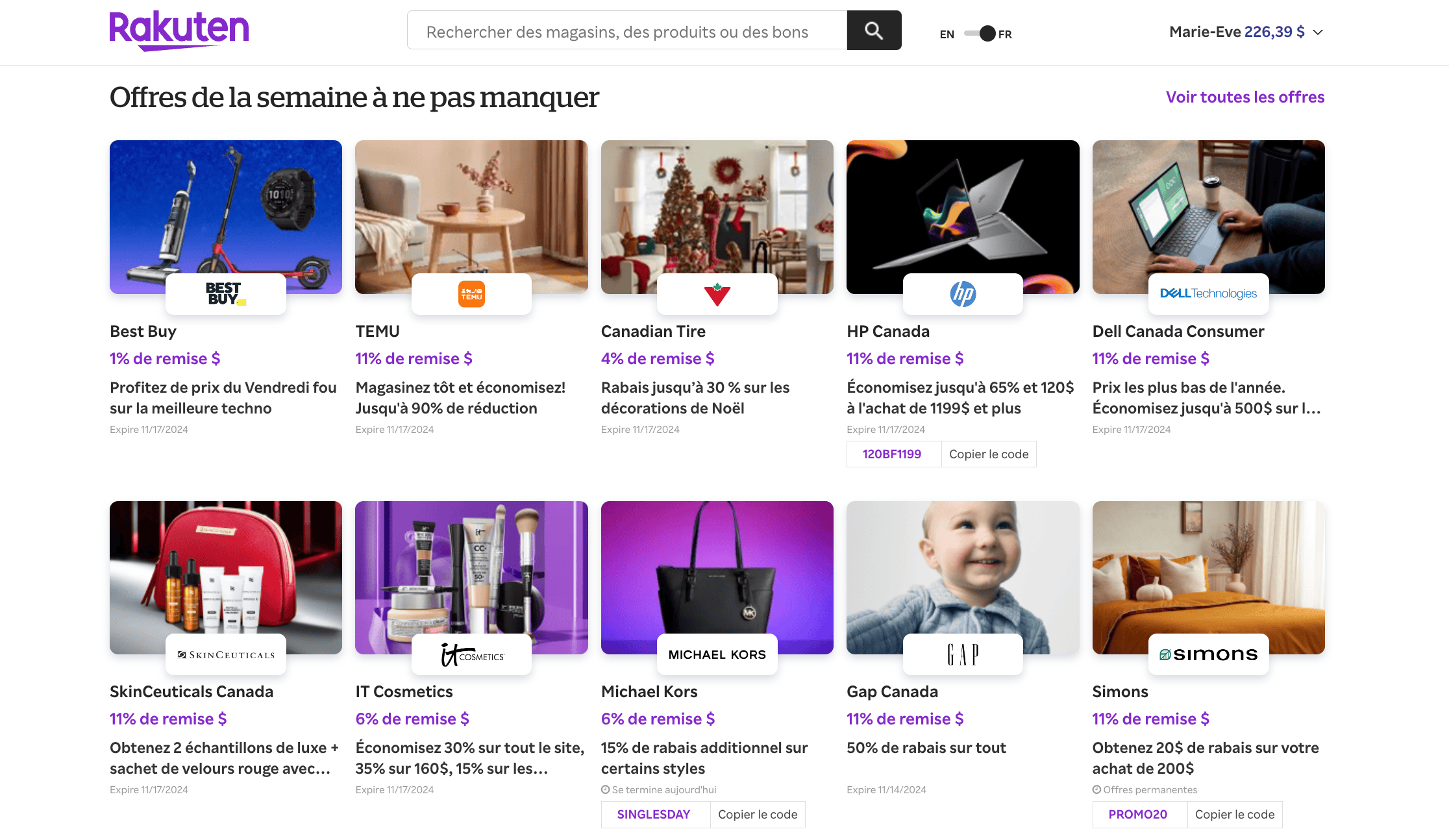
Task: Open the 2 échantillons de luxe offer
Action: [x=225, y=758]
